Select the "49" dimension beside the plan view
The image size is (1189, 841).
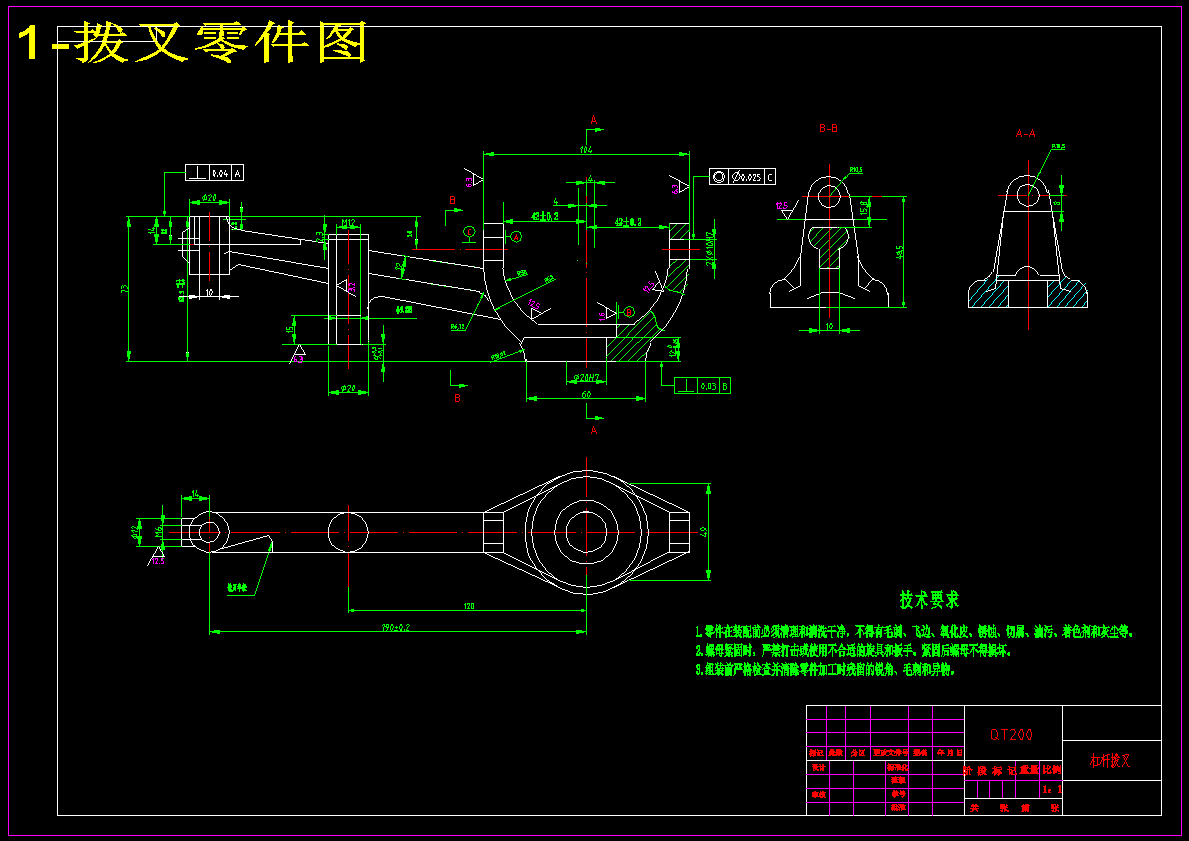703,532
